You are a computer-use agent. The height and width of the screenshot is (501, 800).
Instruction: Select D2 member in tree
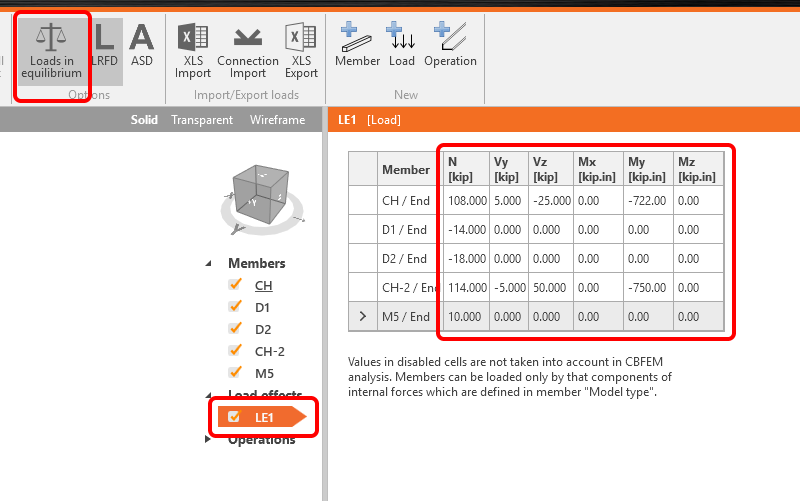[x=263, y=330]
